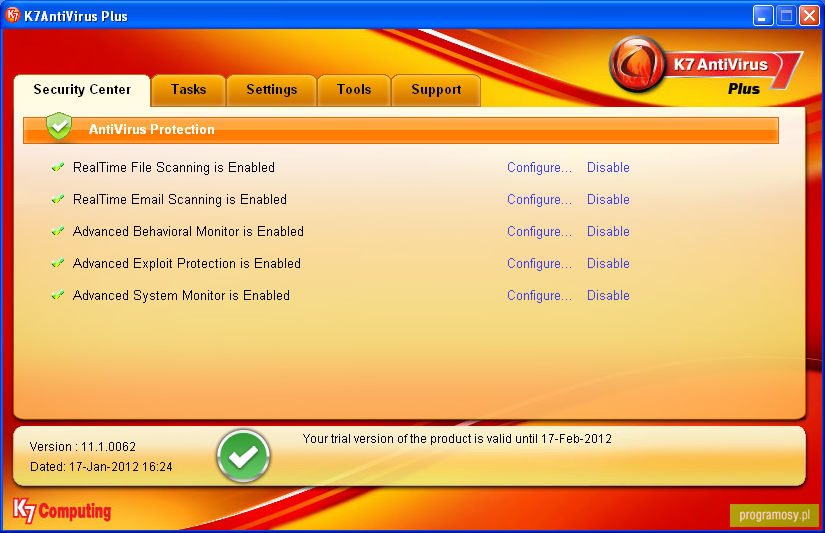This screenshot has height=533, width=825.
Task: Minimize the K7AntiVirus Plus window
Action: tap(763, 16)
